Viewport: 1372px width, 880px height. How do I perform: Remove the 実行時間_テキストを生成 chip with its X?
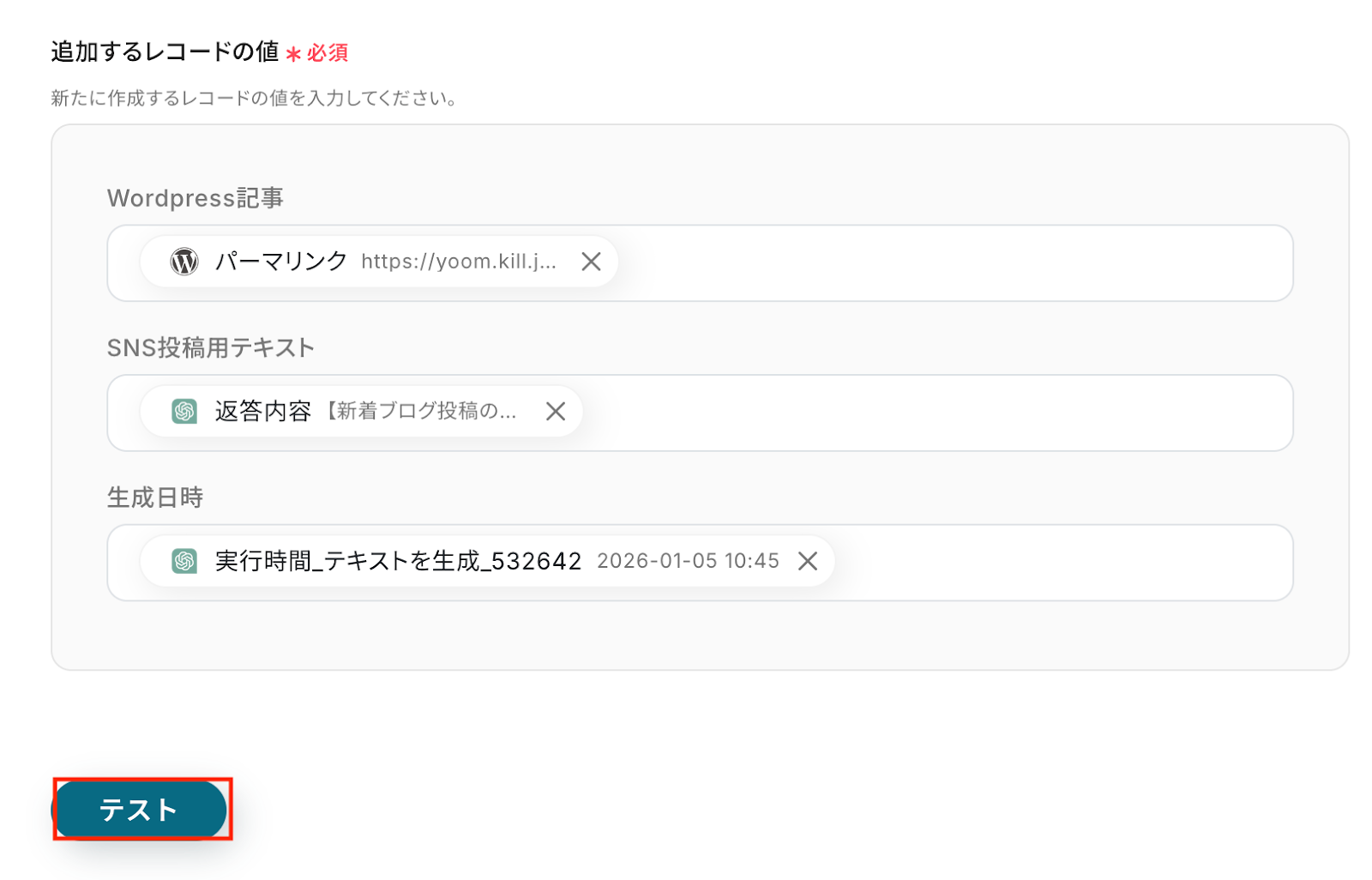pyautogui.click(x=808, y=561)
